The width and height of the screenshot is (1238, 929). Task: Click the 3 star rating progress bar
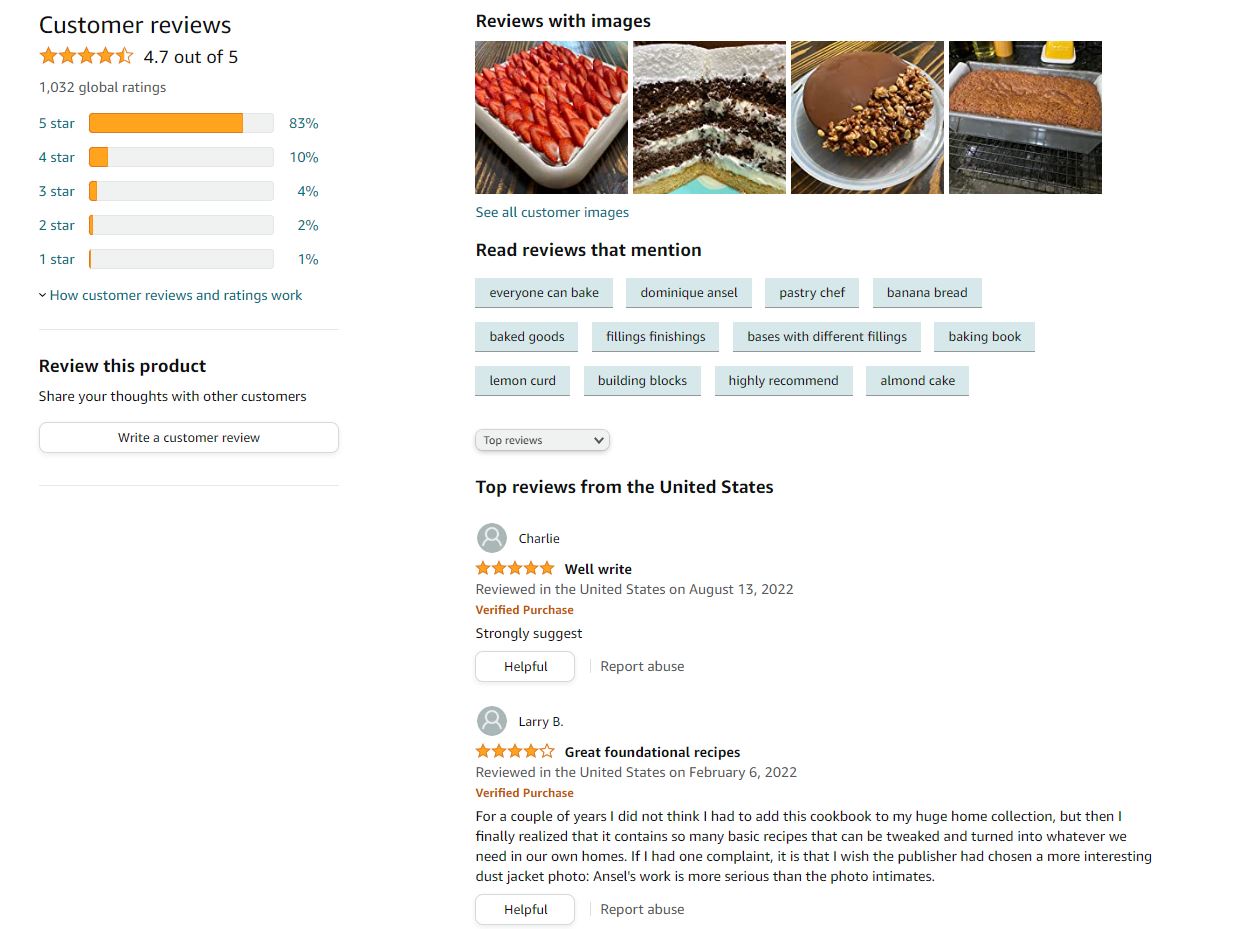click(x=180, y=190)
